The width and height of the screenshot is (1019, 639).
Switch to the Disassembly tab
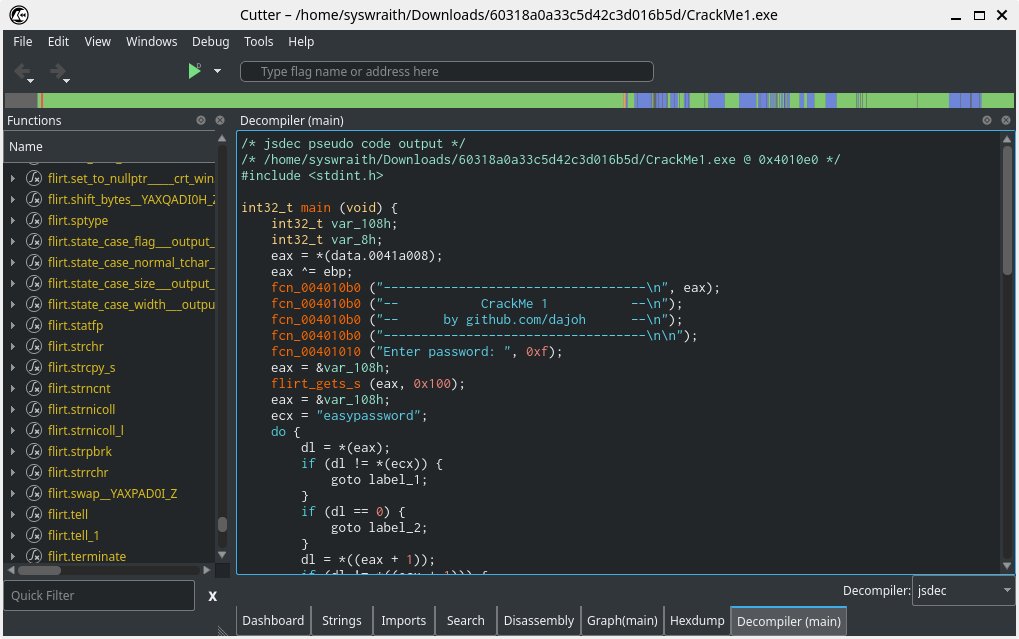tap(539, 621)
